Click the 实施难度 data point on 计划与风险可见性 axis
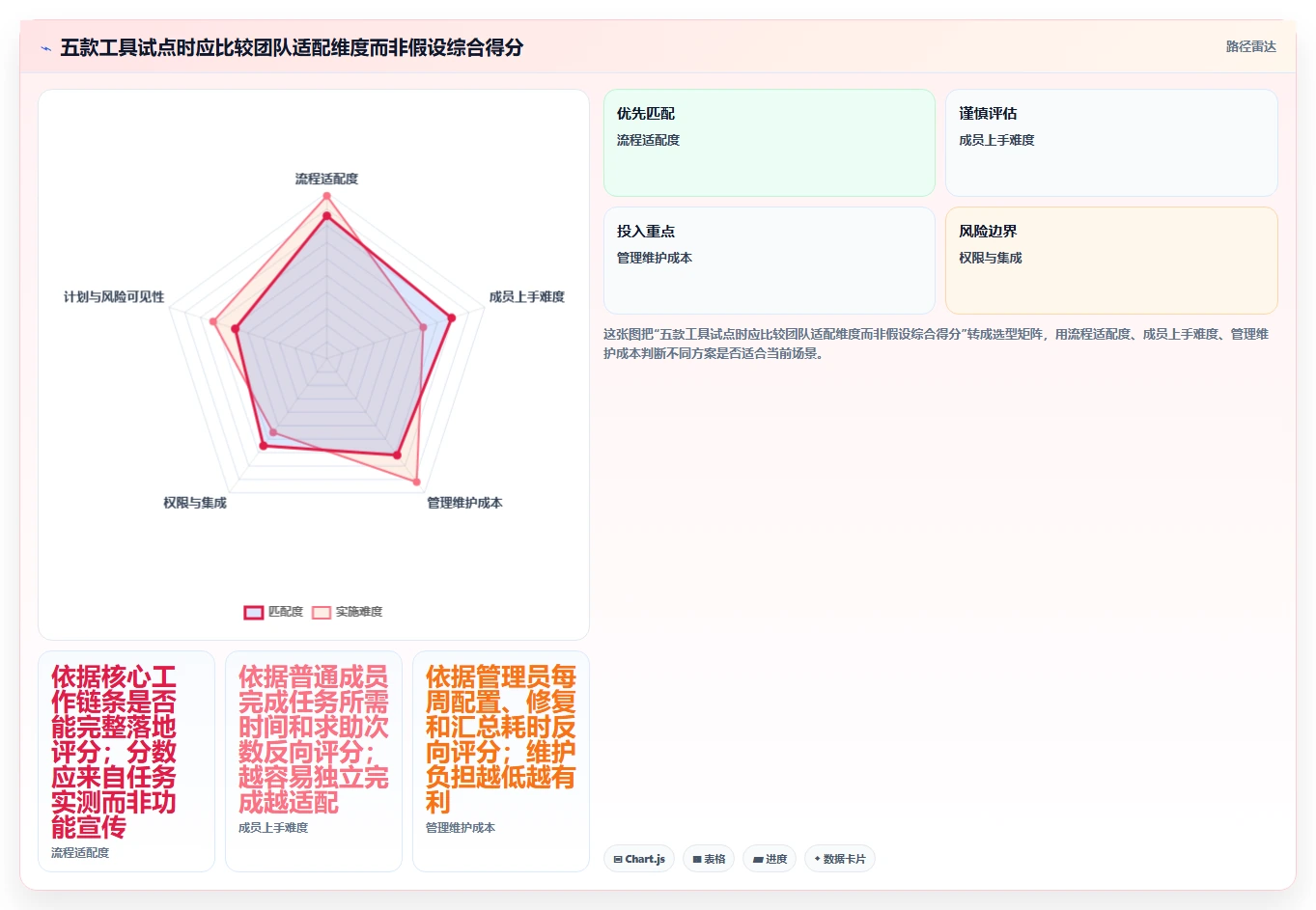The height and width of the screenshot is (910, 1316). click(213, 321)
